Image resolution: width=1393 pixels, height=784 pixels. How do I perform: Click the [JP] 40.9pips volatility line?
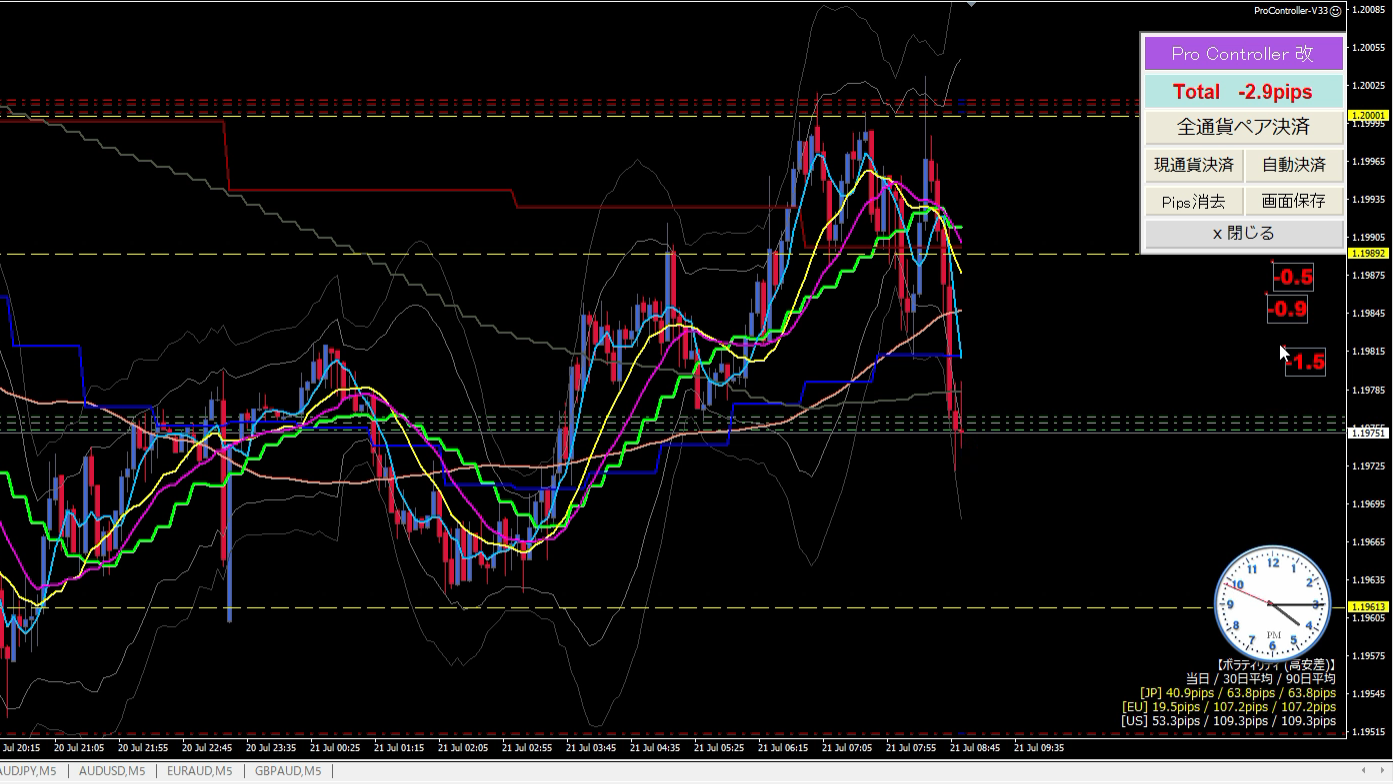click(x=1238, y=692)
